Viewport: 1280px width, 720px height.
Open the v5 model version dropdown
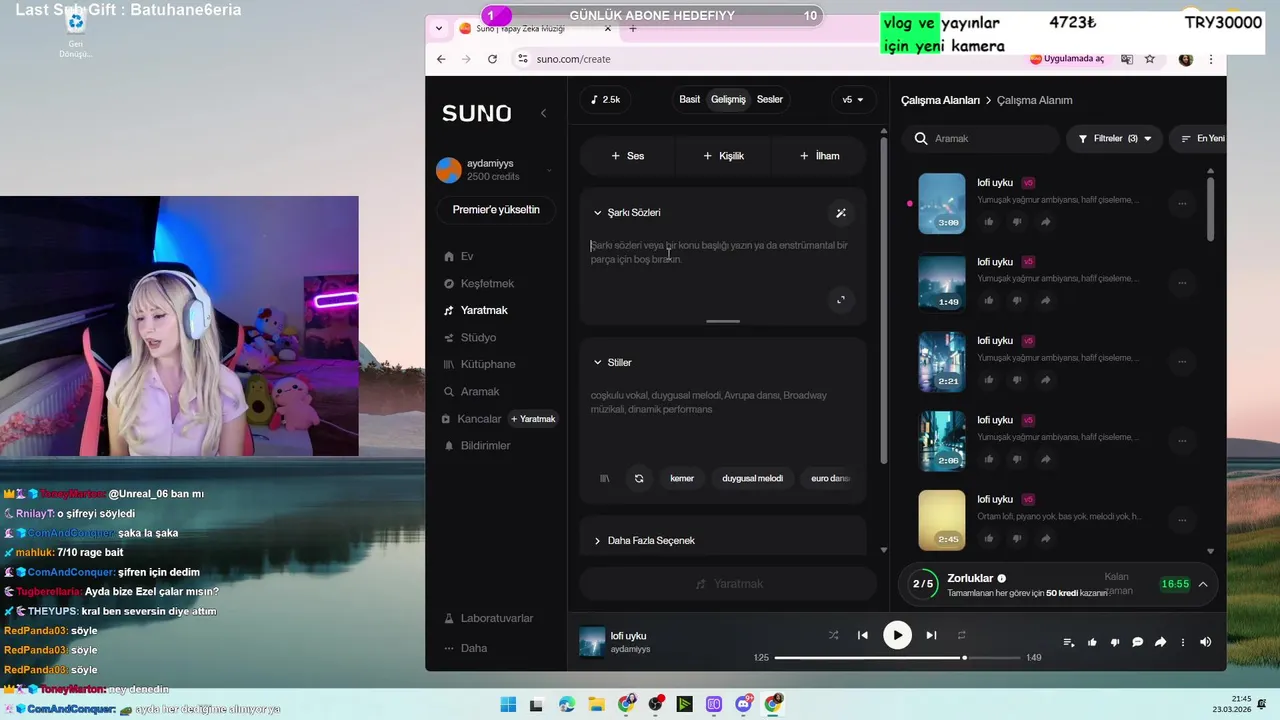click(853, 99)
